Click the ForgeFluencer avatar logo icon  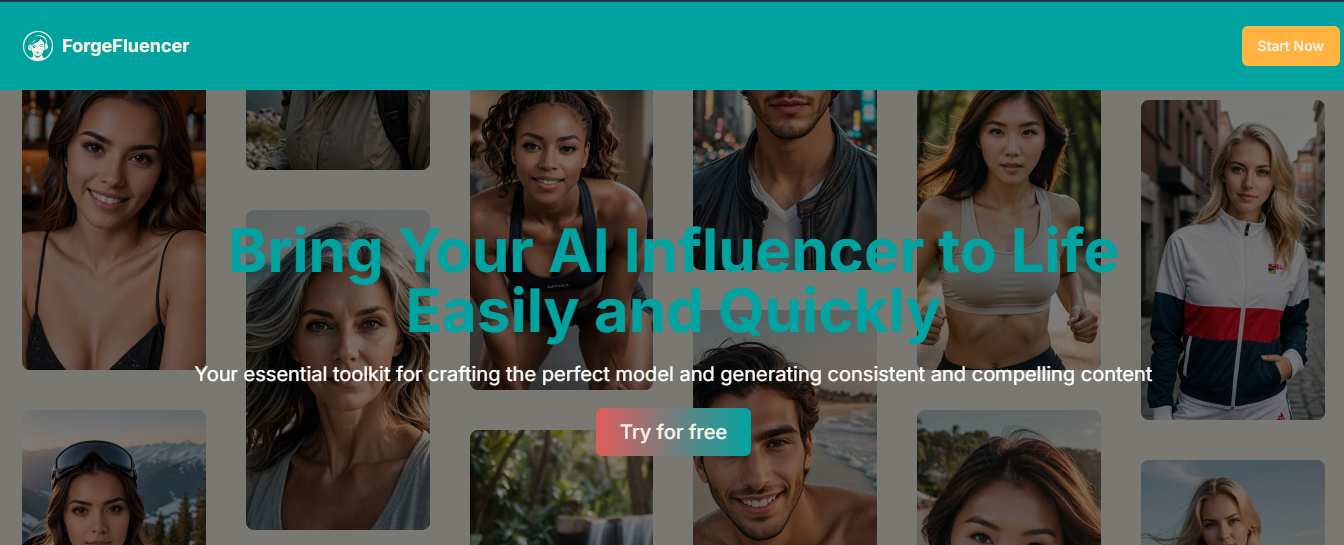click(38, 46)
